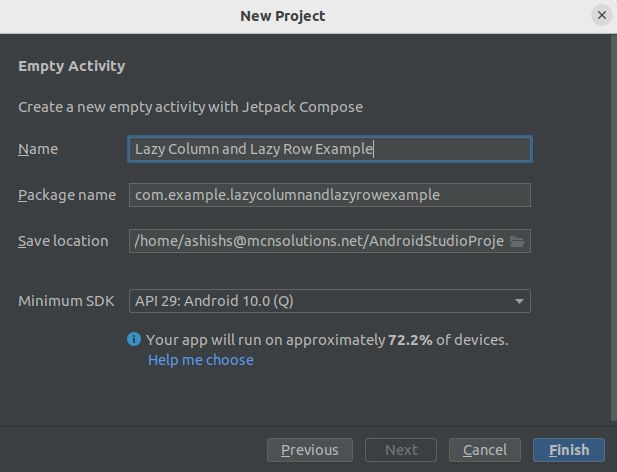617x472 pixels.
Task: Open the folder browser for Save location
Action: tap(517, 241)
